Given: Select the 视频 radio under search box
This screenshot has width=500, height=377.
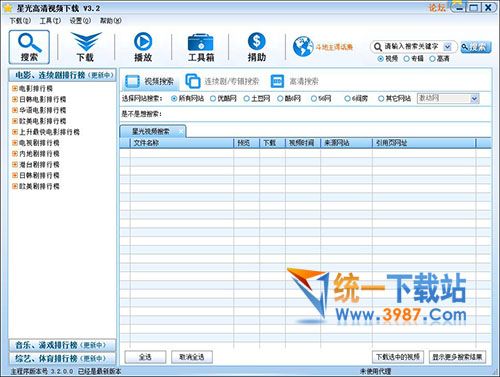Looking at the screenshot, I should (380, 59).
